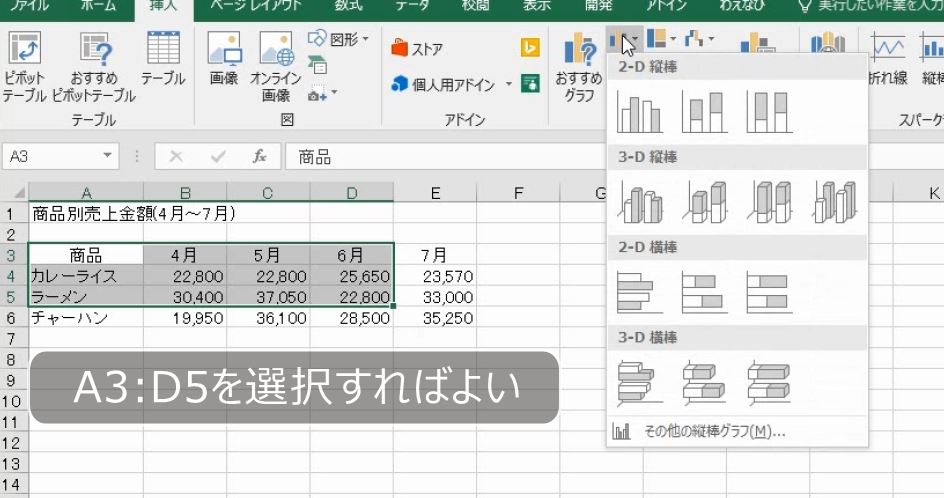
Task: Choose 2-D clustered bar chart
Action: (x=639, y=293)
